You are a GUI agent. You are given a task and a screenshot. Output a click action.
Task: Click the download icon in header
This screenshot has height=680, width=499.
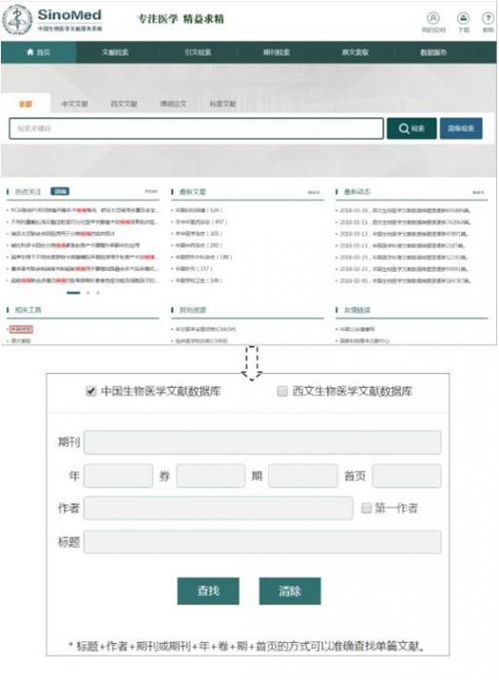point(463,18)
